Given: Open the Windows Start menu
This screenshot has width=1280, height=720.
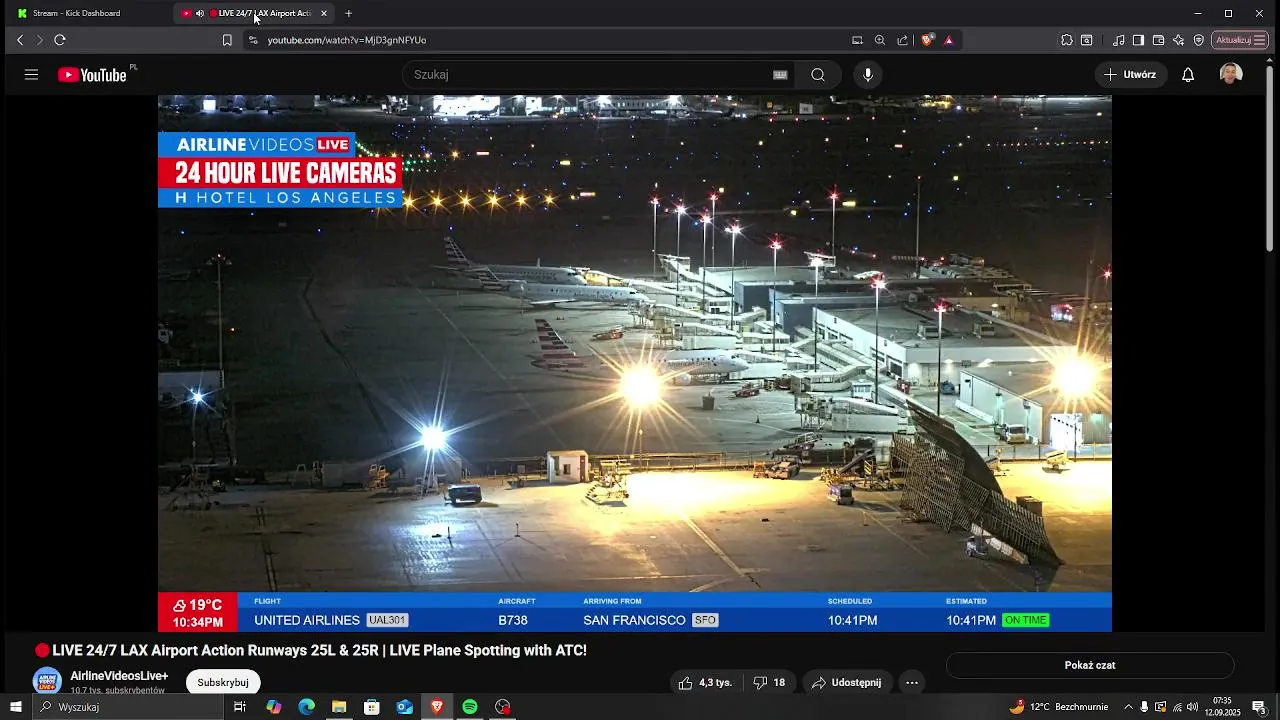Looking at the screenshot, I should click(15, 707).
